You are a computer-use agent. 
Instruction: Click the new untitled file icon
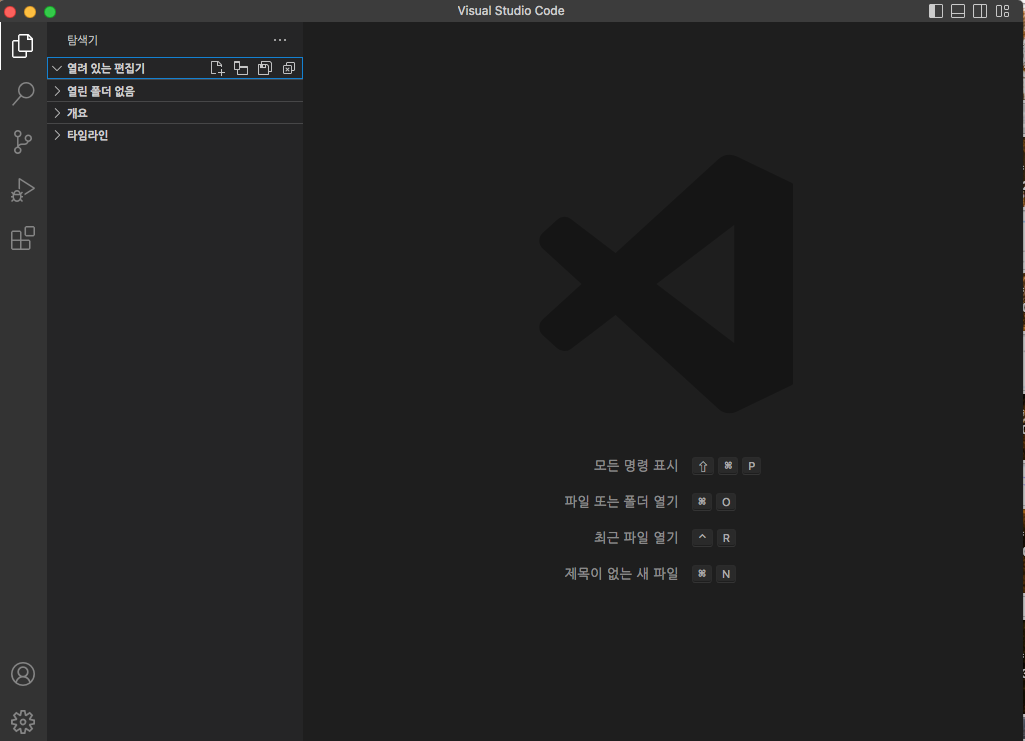click(x=217, y=68)
